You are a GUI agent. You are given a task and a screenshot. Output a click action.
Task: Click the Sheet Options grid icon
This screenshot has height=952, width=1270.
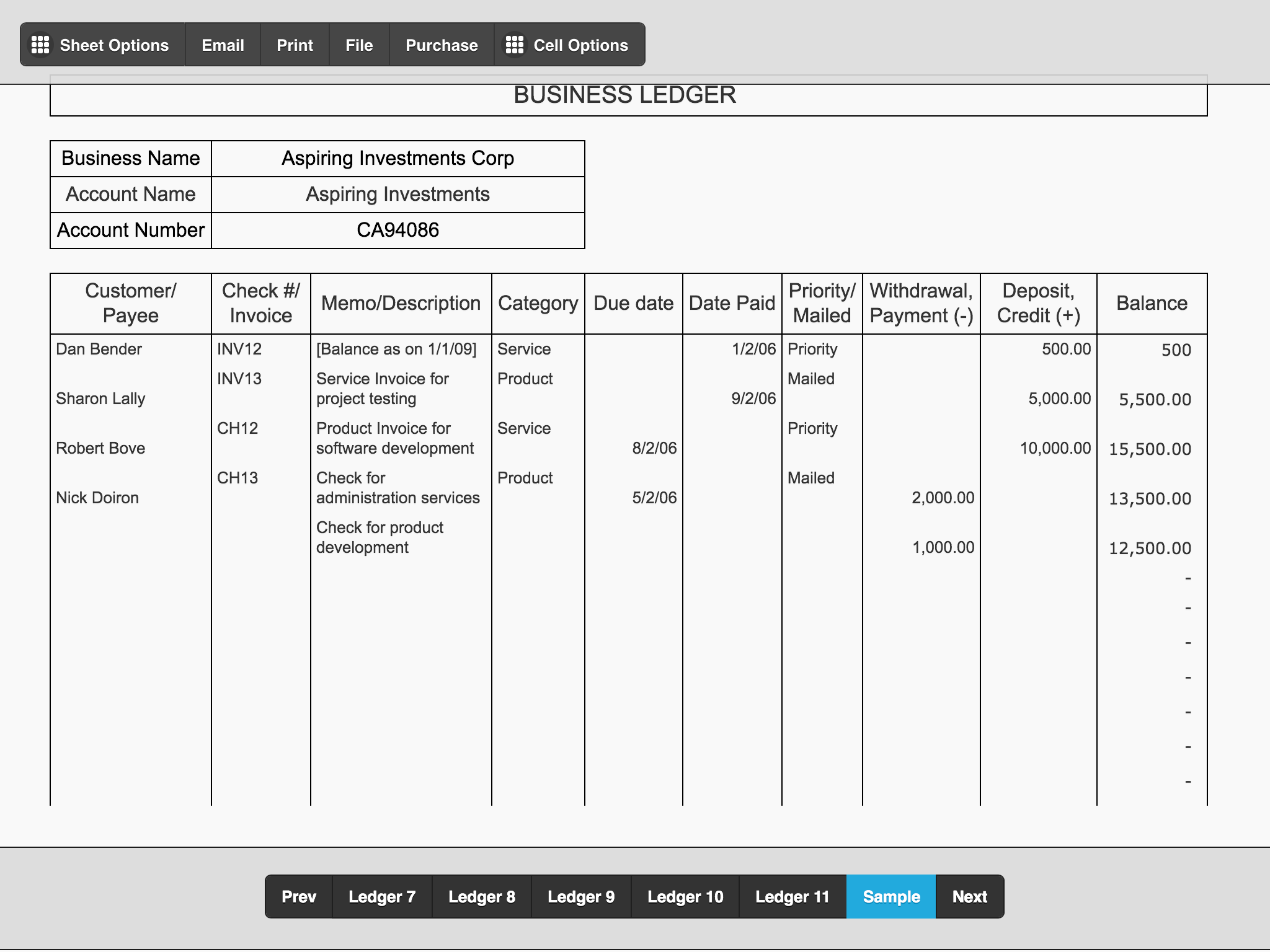click(40, 45)
